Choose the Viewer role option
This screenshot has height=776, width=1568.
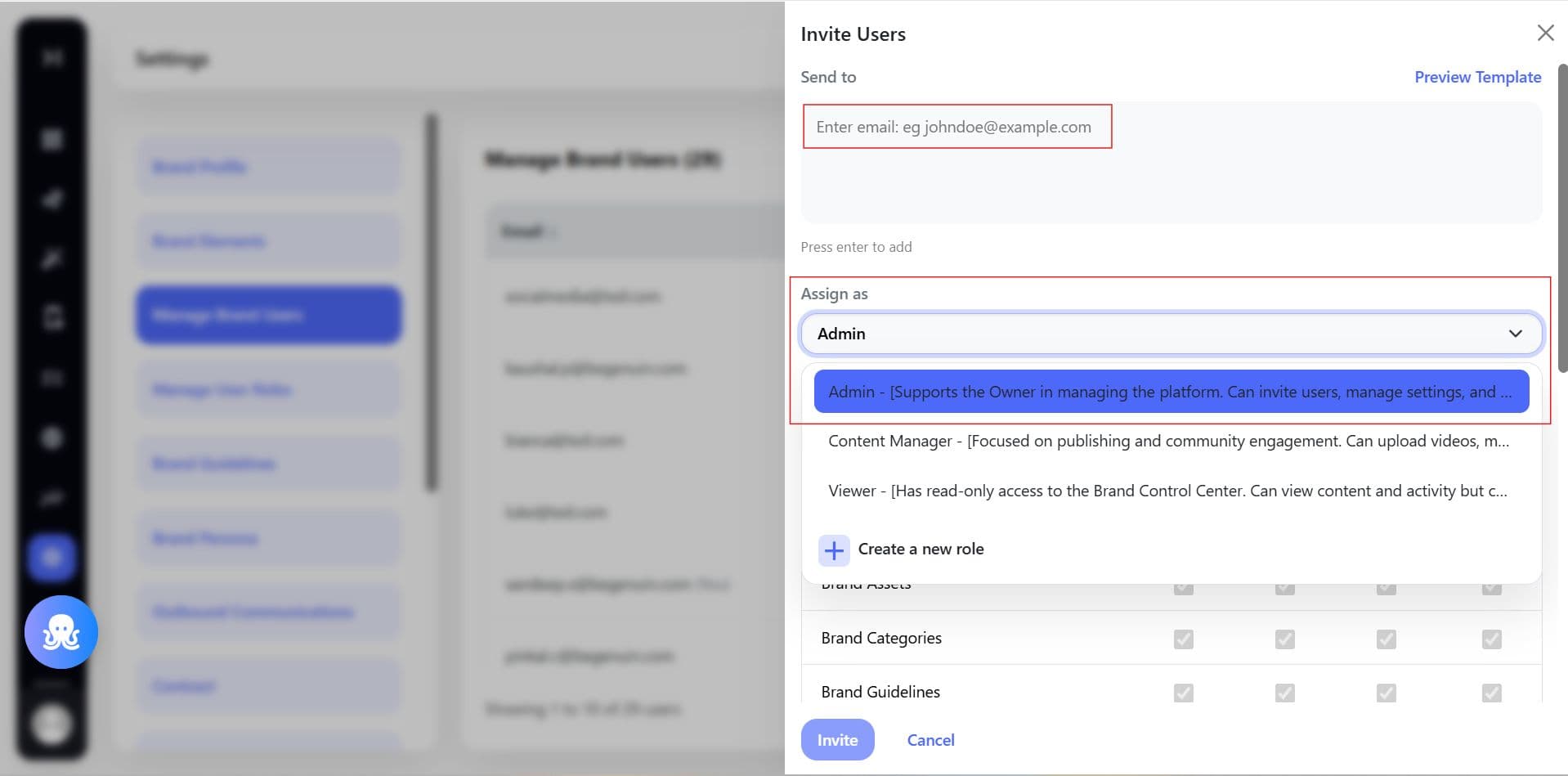[x=1171, y=491]
